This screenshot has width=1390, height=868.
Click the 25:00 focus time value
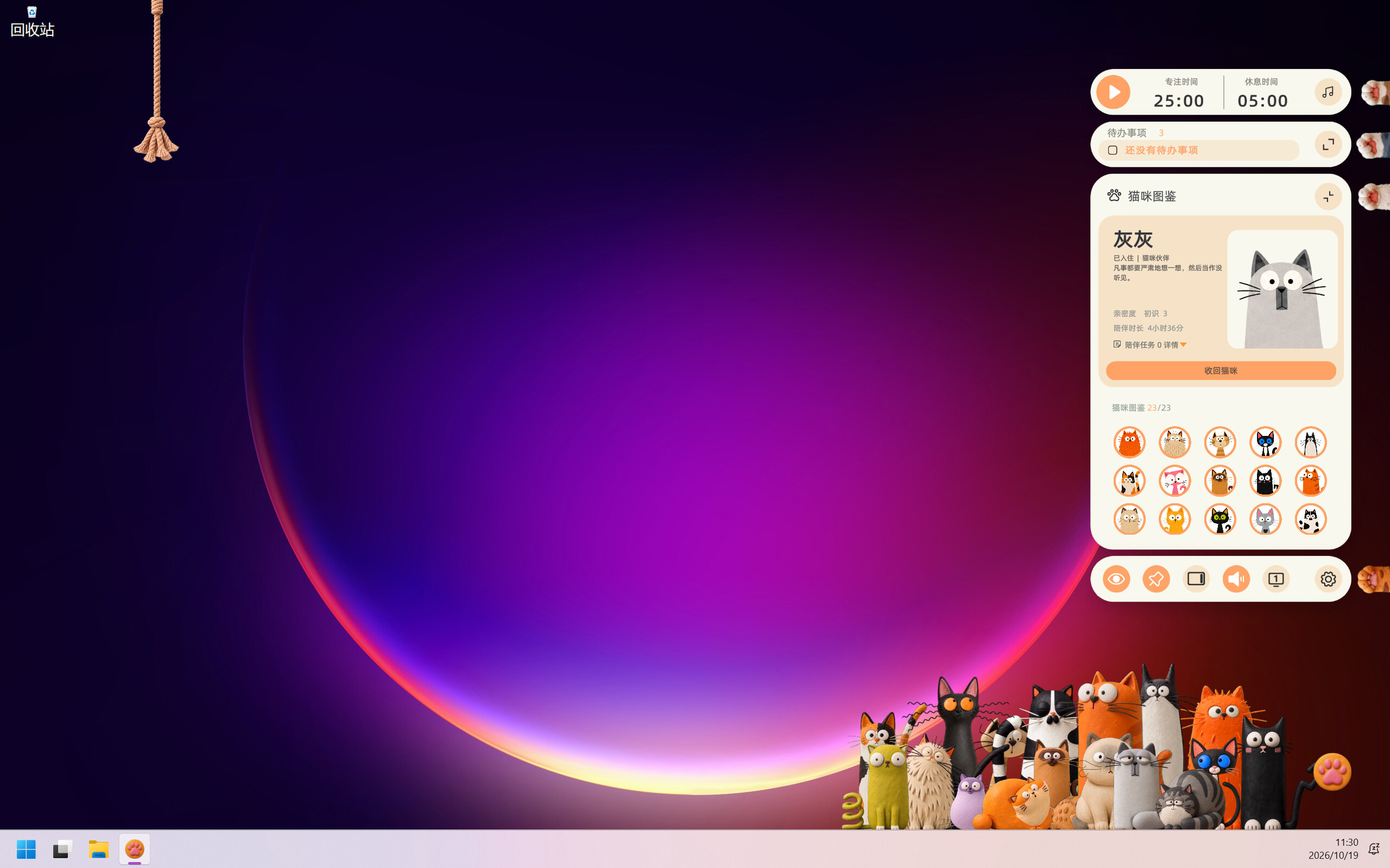(1179, 101)
